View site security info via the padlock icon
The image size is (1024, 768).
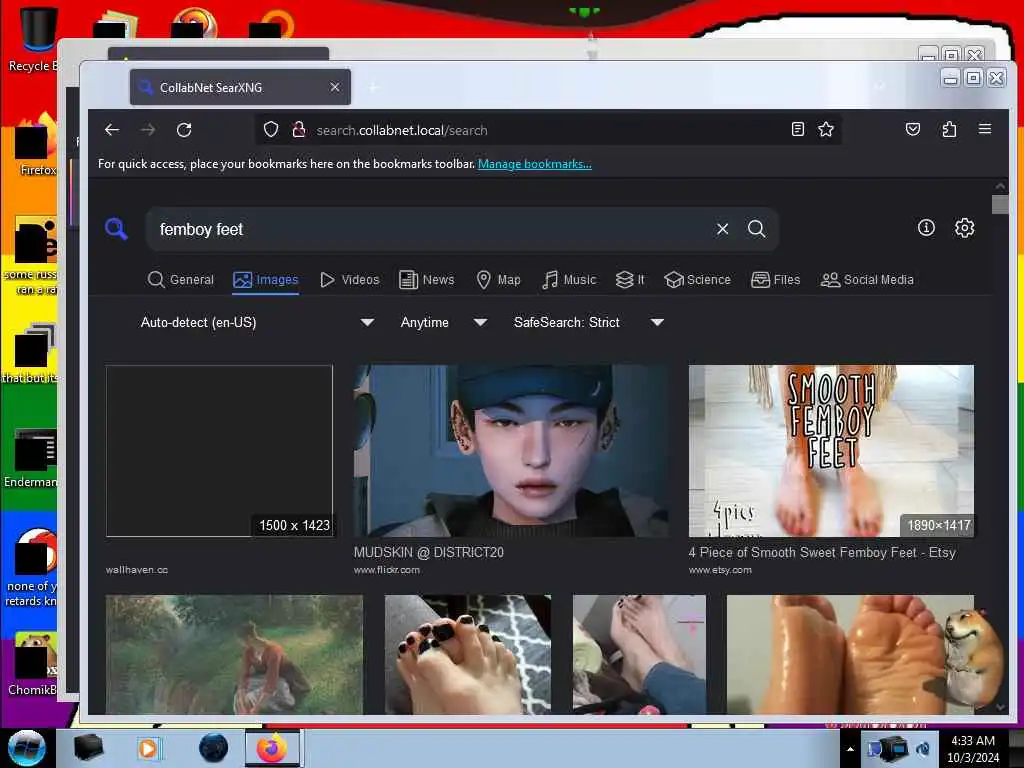pos(299,130)
